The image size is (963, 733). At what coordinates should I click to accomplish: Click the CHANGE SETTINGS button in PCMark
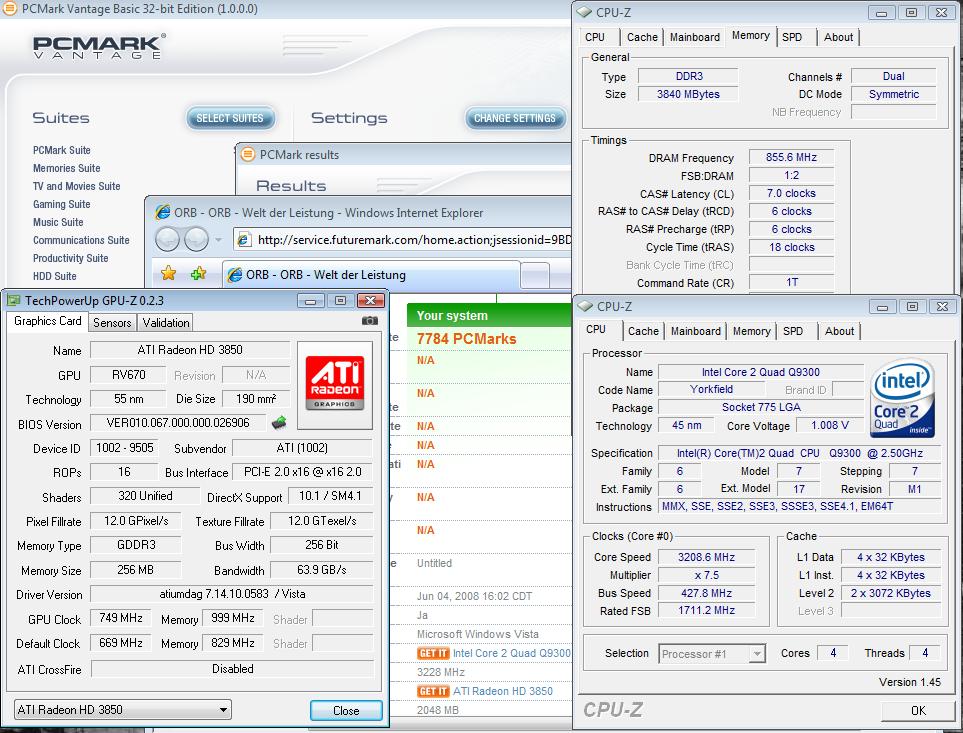click(515, 118)
